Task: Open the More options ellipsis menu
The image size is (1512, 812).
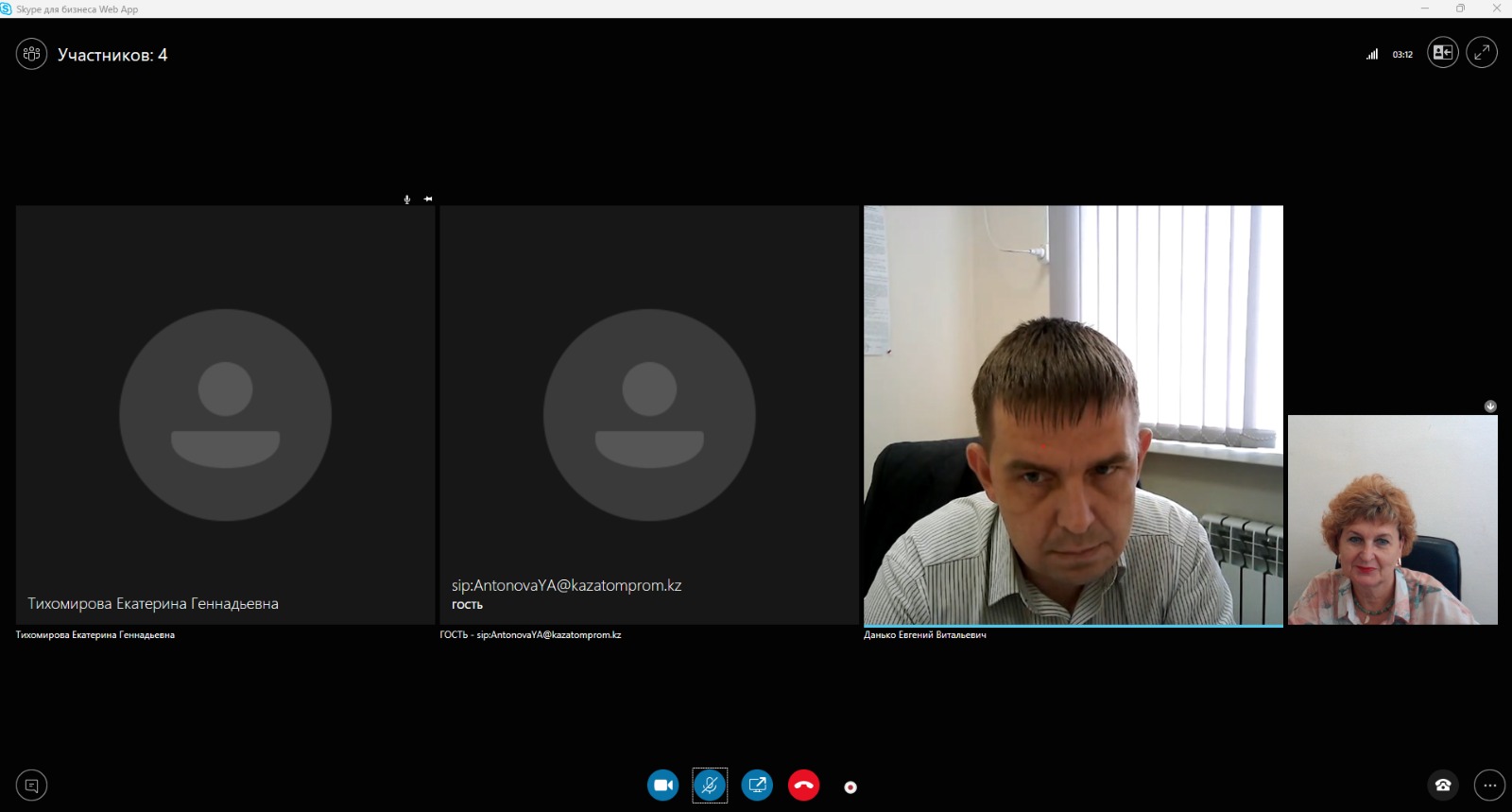Action: pyautogui.click(x=1489, y=786)
